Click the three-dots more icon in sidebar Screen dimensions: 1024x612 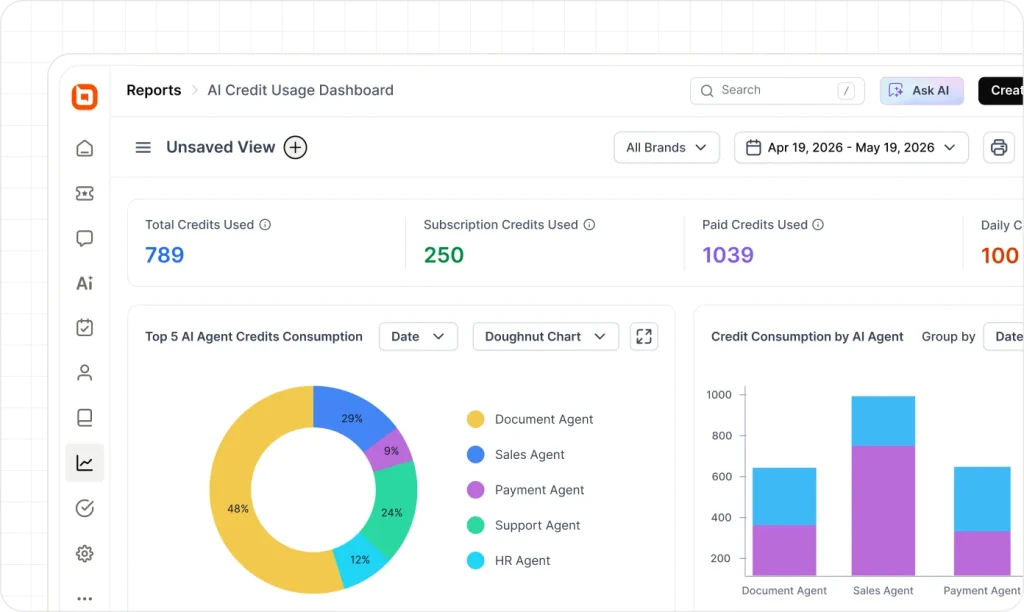[85, 598]
